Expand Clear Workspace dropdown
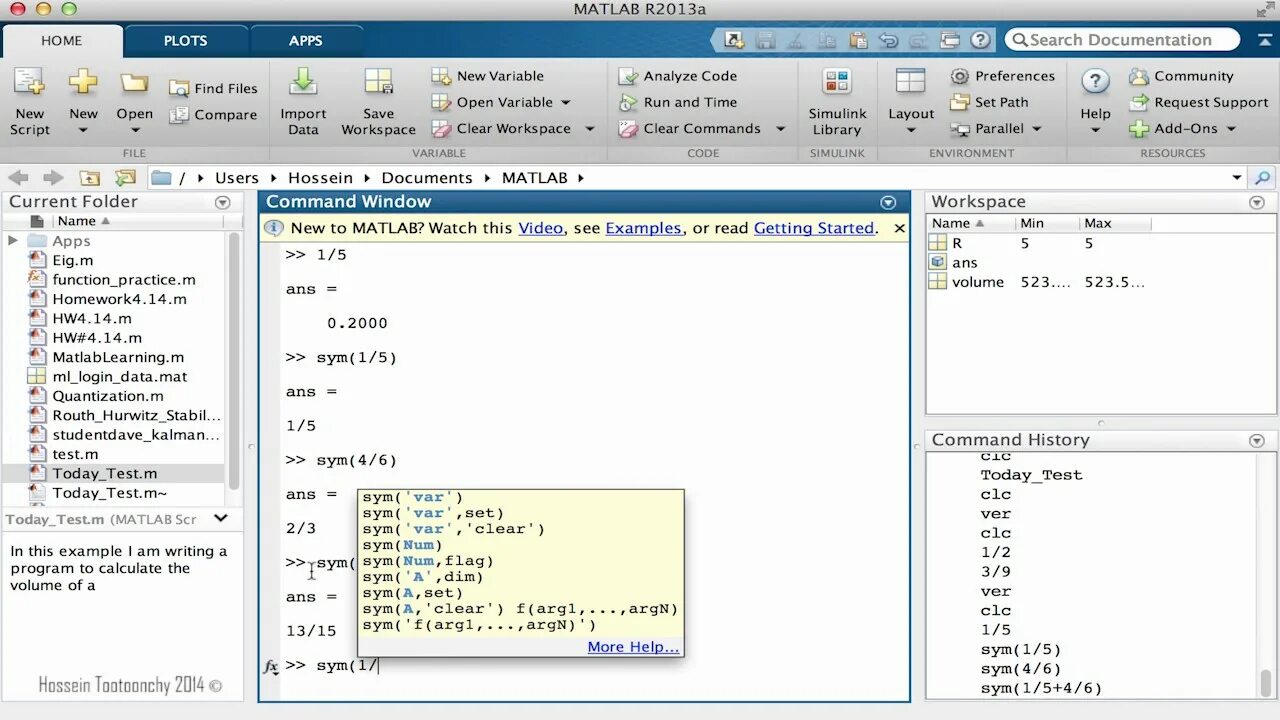The image size is (1280, 720). 589,129
